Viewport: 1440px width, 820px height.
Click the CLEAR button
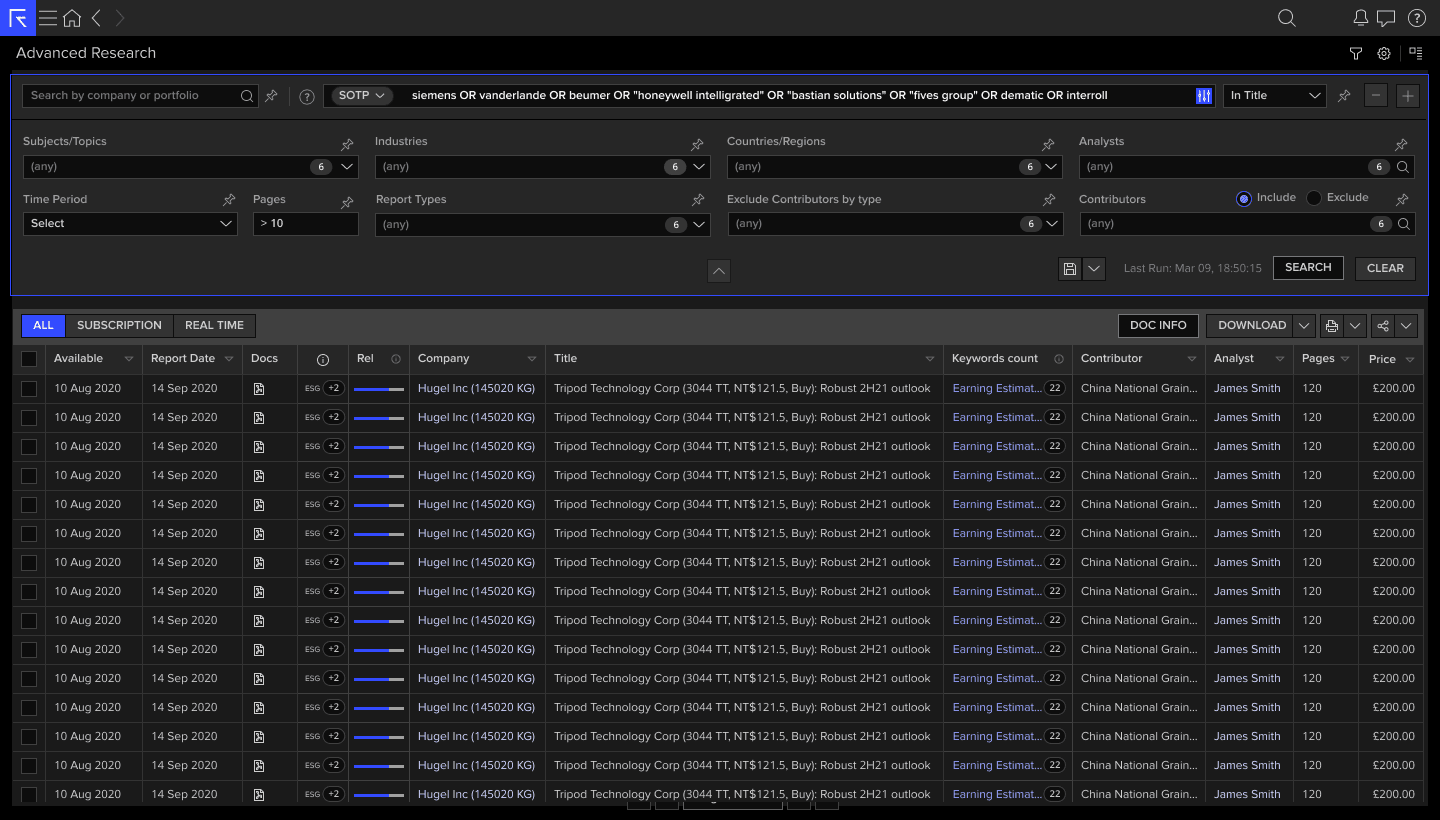click(x=1385, y=268)
